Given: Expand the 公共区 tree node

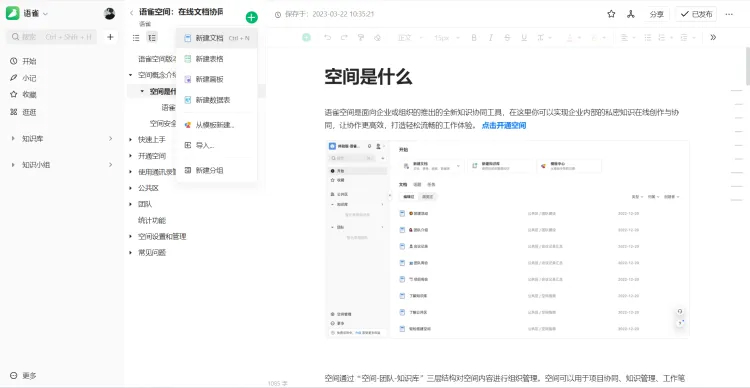Looking at the screenshot, I should [x=131, y=188].
